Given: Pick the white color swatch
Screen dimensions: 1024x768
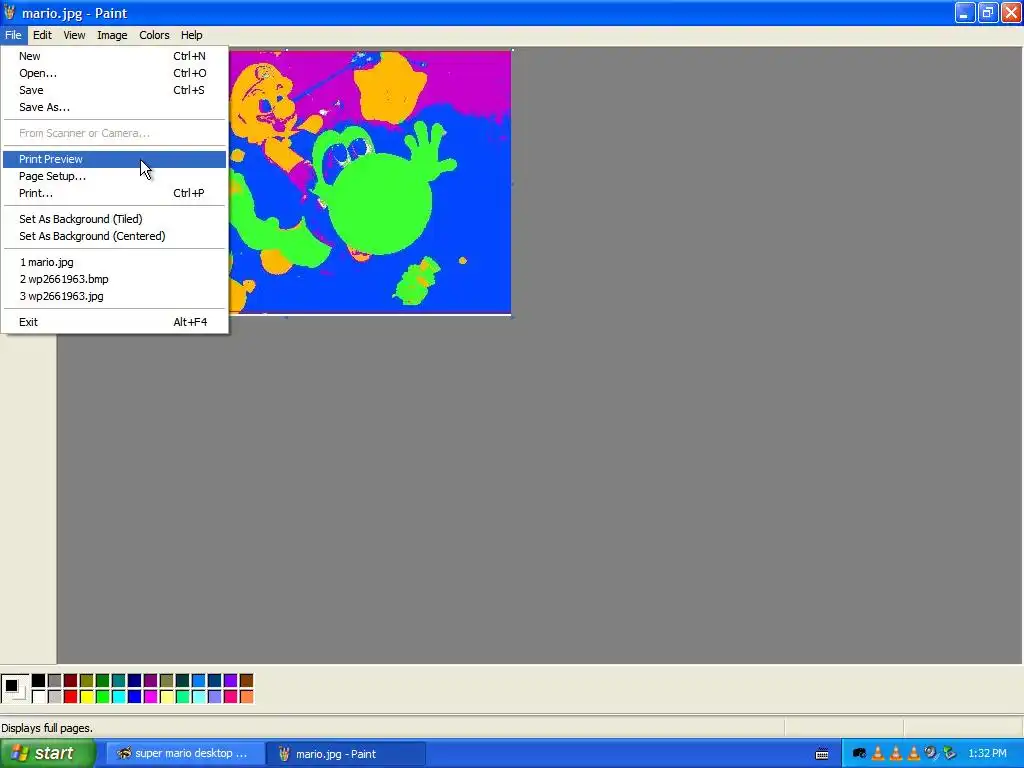Looking at the screenshot, I should click(x=39, y=697).
